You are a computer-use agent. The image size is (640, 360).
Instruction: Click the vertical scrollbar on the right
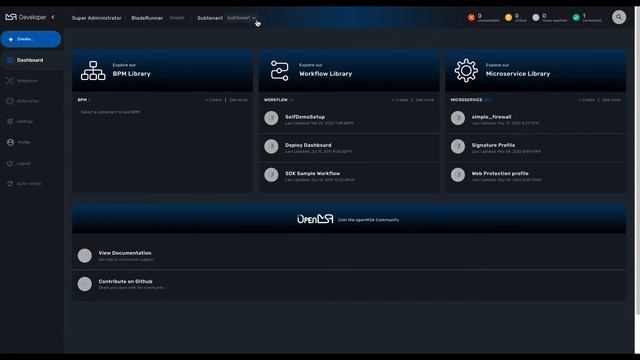tap(637, 163)
